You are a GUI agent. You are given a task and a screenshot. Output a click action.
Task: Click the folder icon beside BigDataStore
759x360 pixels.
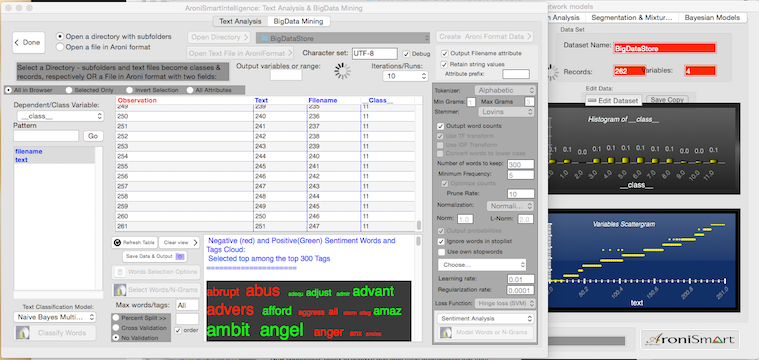[265, 38]
